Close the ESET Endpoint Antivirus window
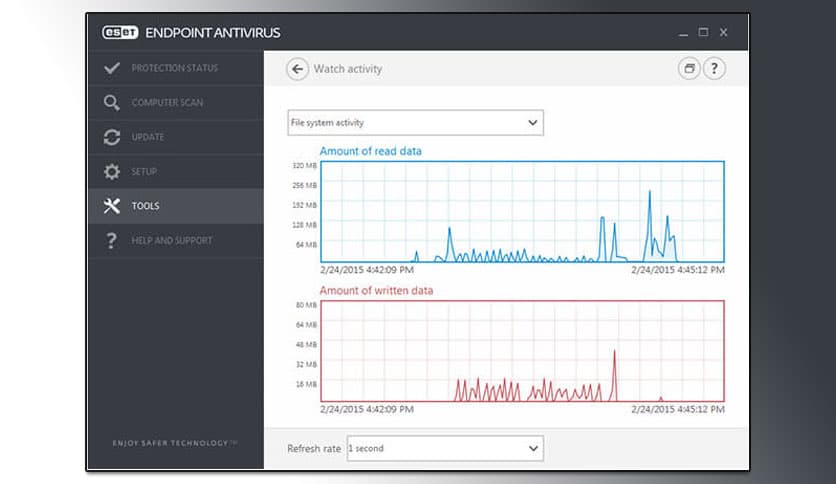836x484 pixels. [x=724, y=33]
